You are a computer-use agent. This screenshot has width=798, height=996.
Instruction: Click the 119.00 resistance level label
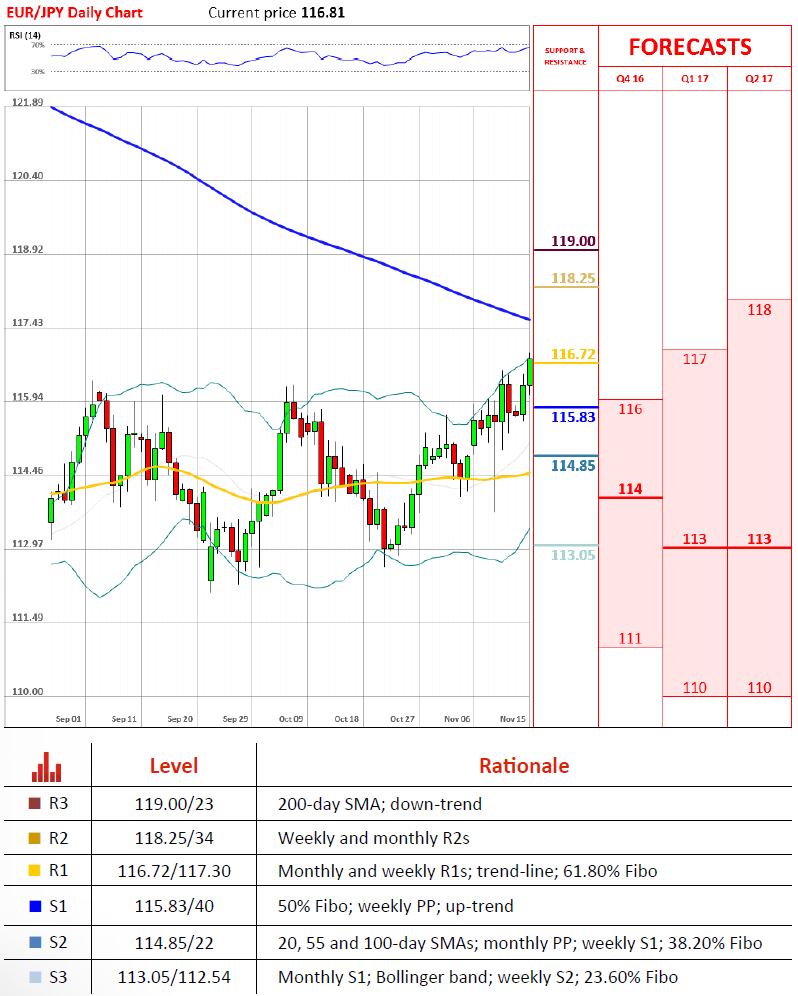[573, 241]
